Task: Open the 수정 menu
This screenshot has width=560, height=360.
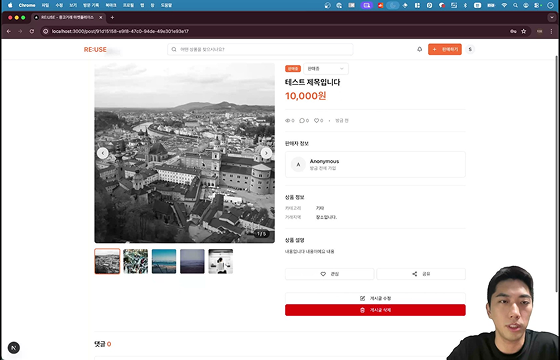Action: coord(59,5)
